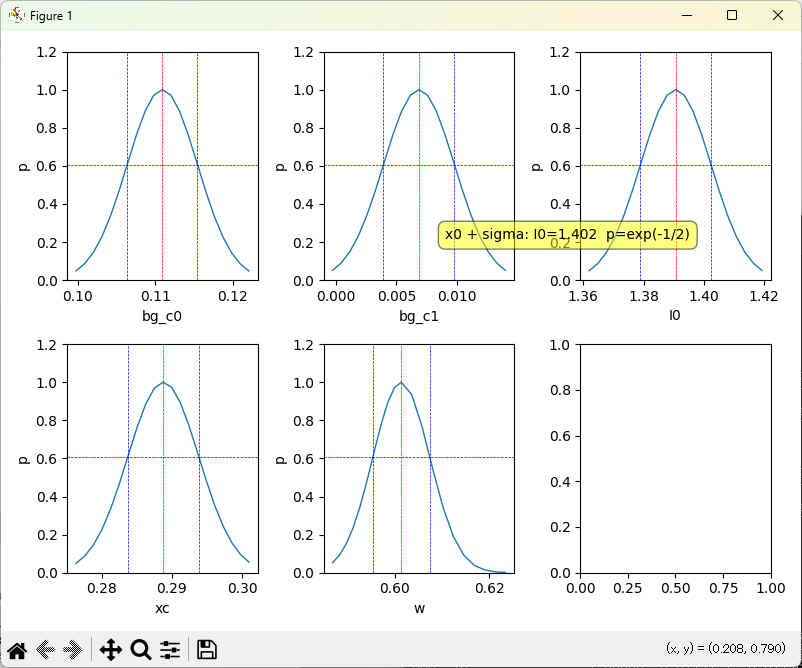Image resolution: width=802 pixels, height=668 pixels.
Task: Click the "0.010" tick under the bg_c1 plot
Action: [457, 296]
